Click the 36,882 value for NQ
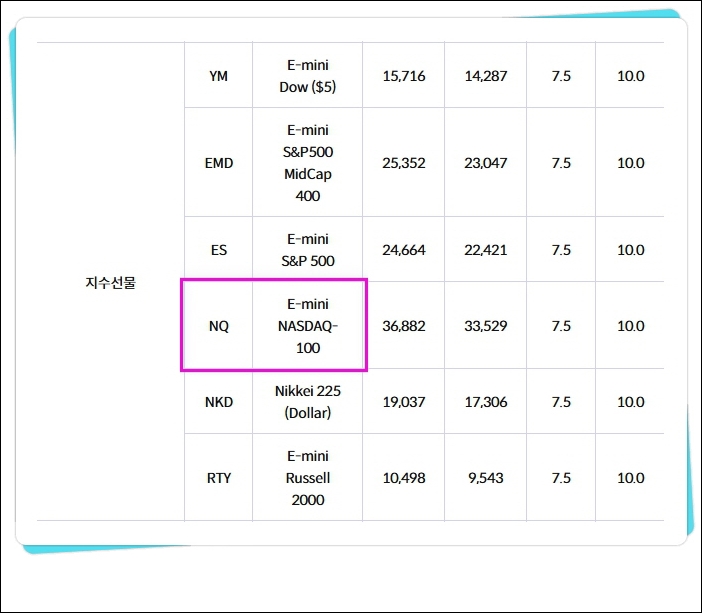The width and height of the screenshot is (702, 613). click(403, 326)
